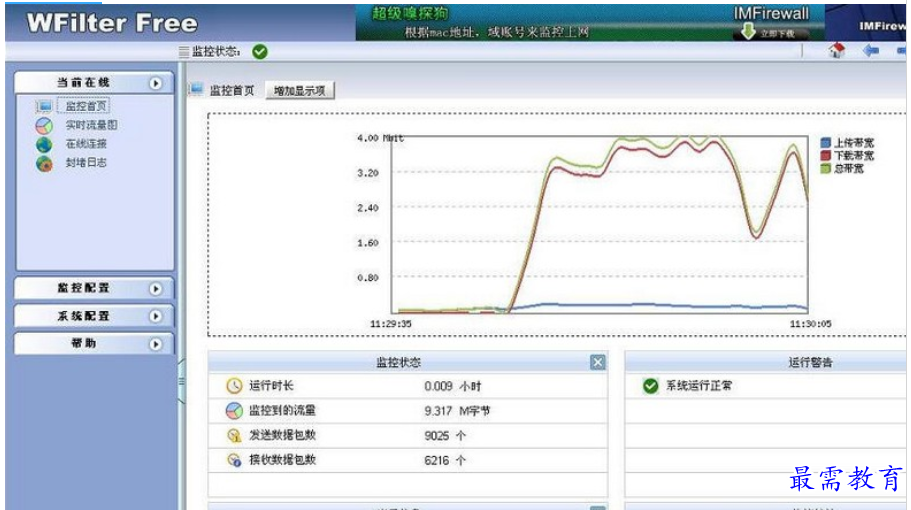Click the 11:30:05 time axis label
This screenshot has height=510, width=911.
pyautogui.click(x=810, y=324)
